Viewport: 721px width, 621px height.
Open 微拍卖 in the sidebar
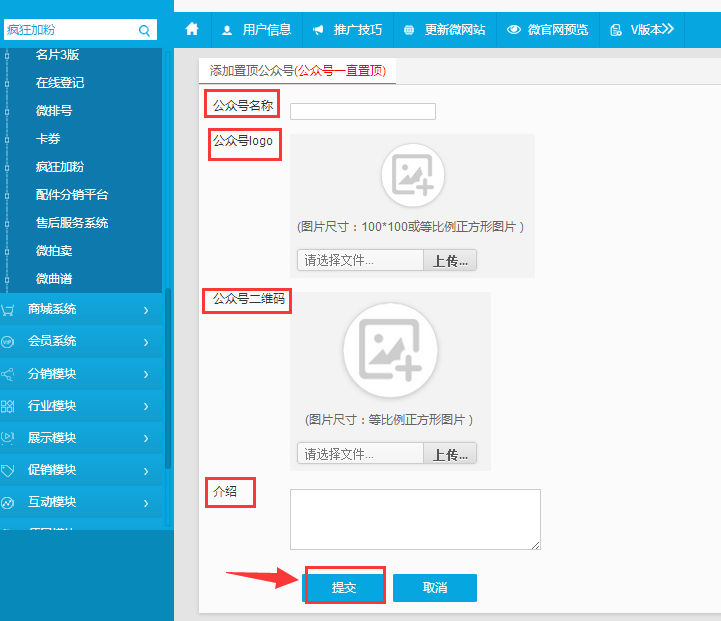(54, 251)
